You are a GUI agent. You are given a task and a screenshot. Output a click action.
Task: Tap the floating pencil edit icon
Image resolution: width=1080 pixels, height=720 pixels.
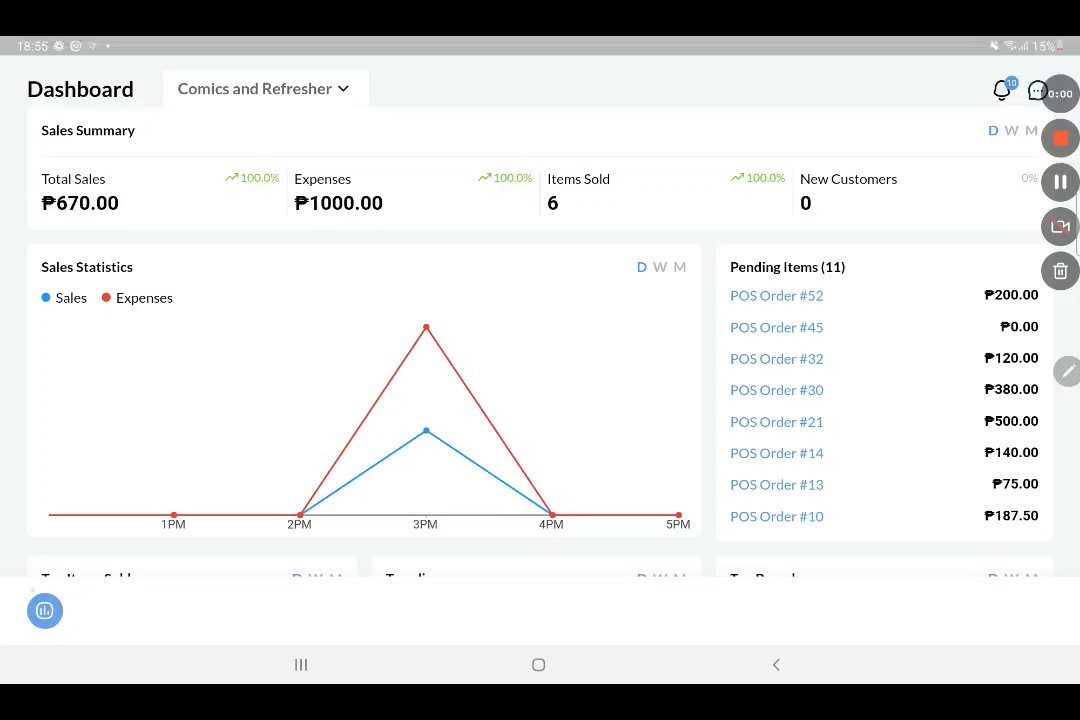click(1067, 372)
